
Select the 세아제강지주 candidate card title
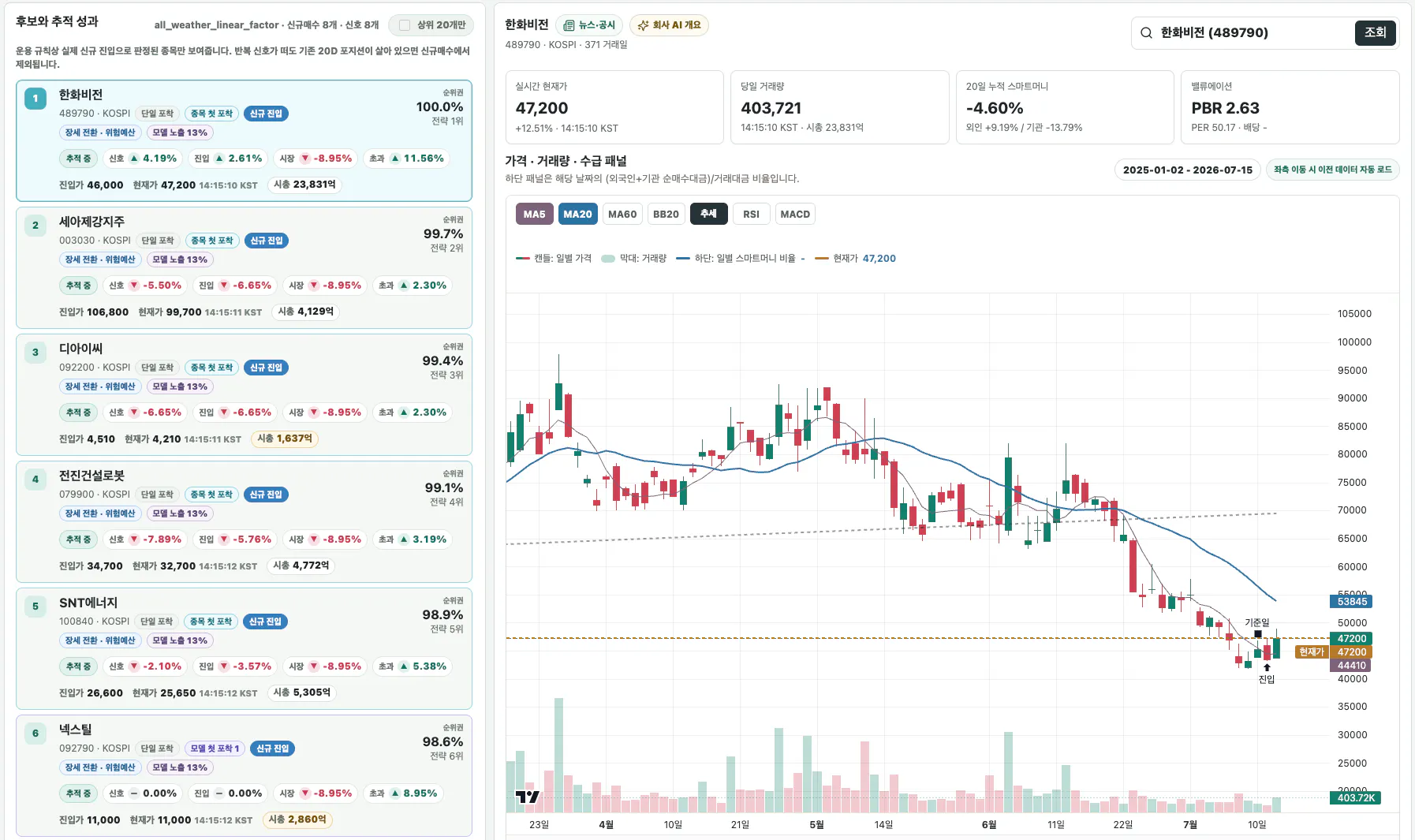91,222
